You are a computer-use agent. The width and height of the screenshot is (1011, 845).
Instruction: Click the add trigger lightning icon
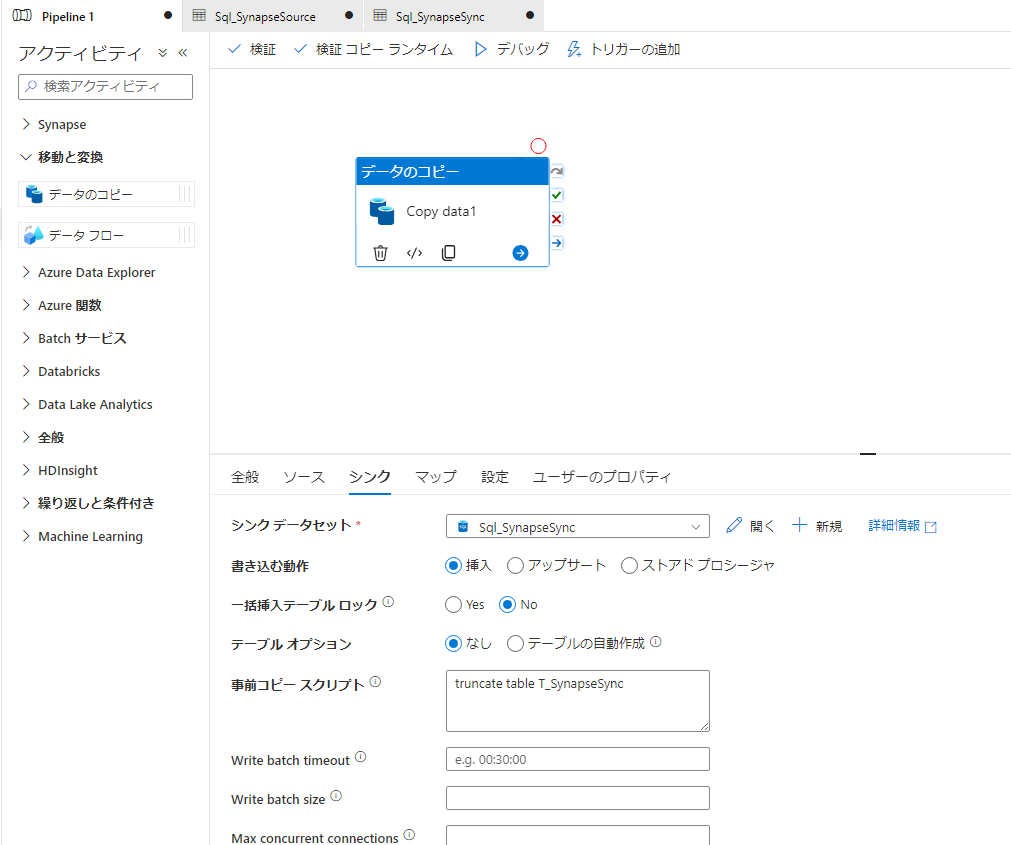[574, 49]
